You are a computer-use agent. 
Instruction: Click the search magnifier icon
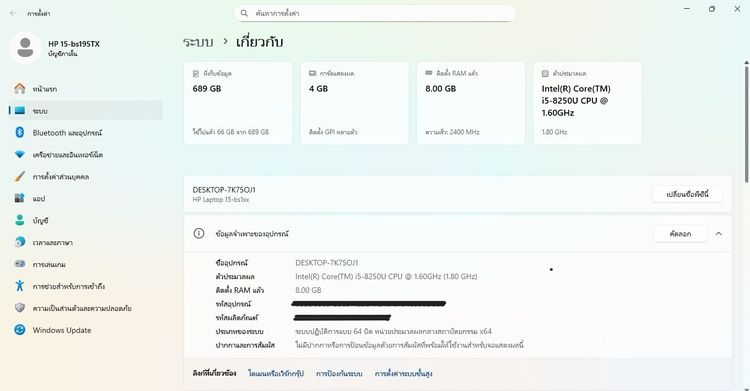(x=244, y=13)
